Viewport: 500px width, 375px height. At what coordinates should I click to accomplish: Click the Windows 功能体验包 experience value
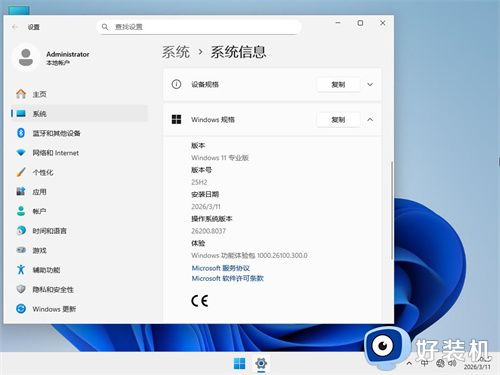[249, 256]
